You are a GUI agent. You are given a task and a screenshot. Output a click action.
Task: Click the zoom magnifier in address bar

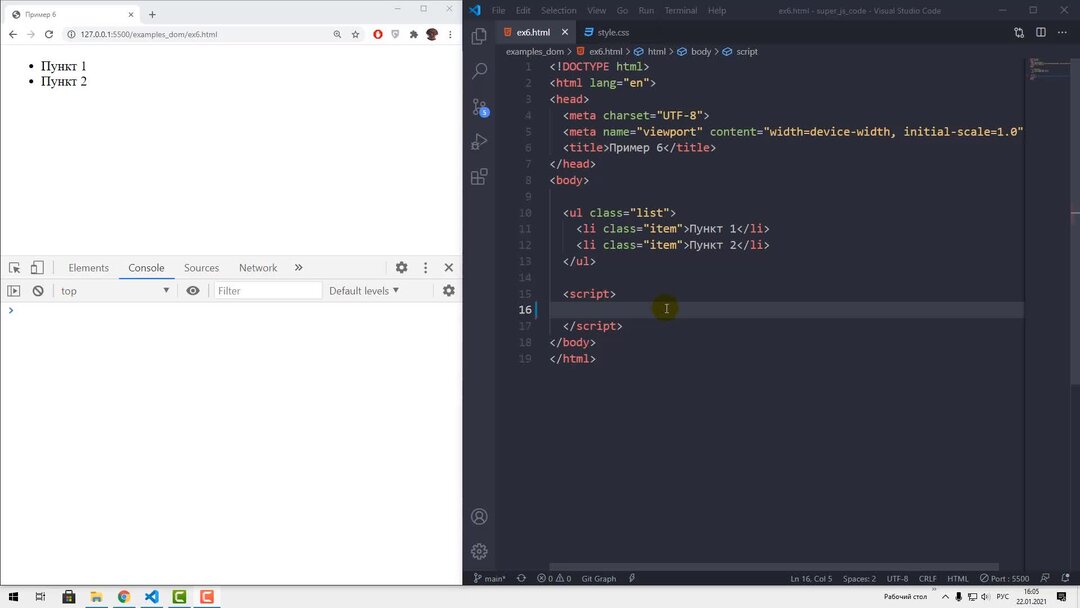337,34
